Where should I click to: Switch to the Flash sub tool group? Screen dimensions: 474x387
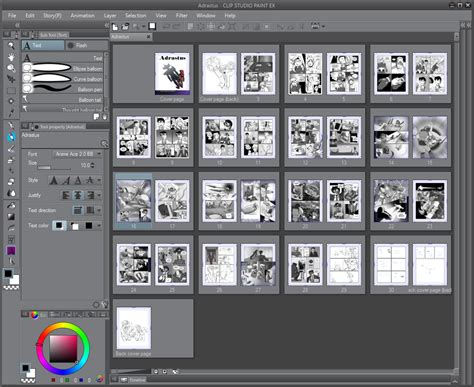[x=87, y=45]
